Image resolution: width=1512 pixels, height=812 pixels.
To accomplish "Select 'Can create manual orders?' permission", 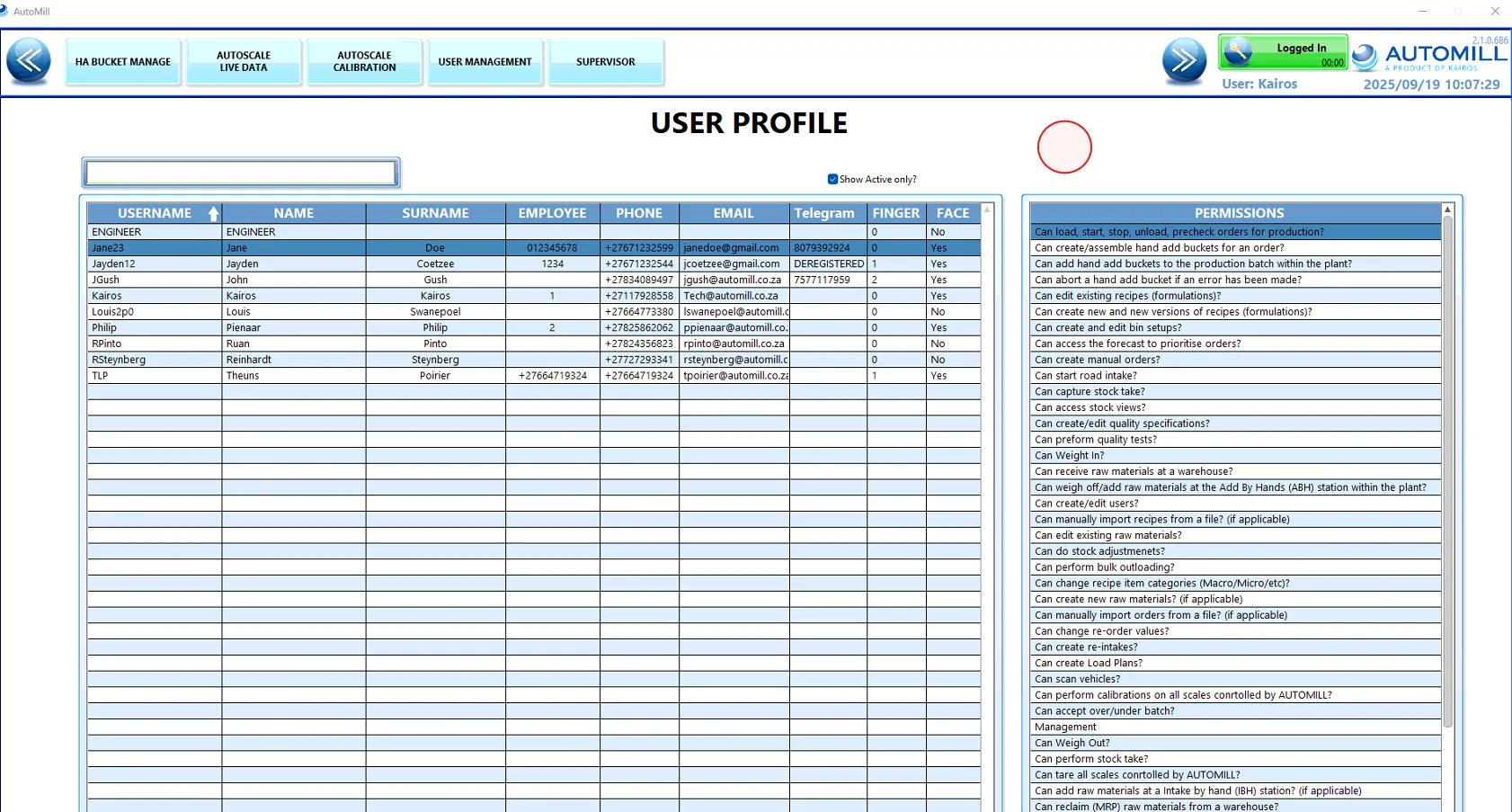I will [x=1236, y=360].
